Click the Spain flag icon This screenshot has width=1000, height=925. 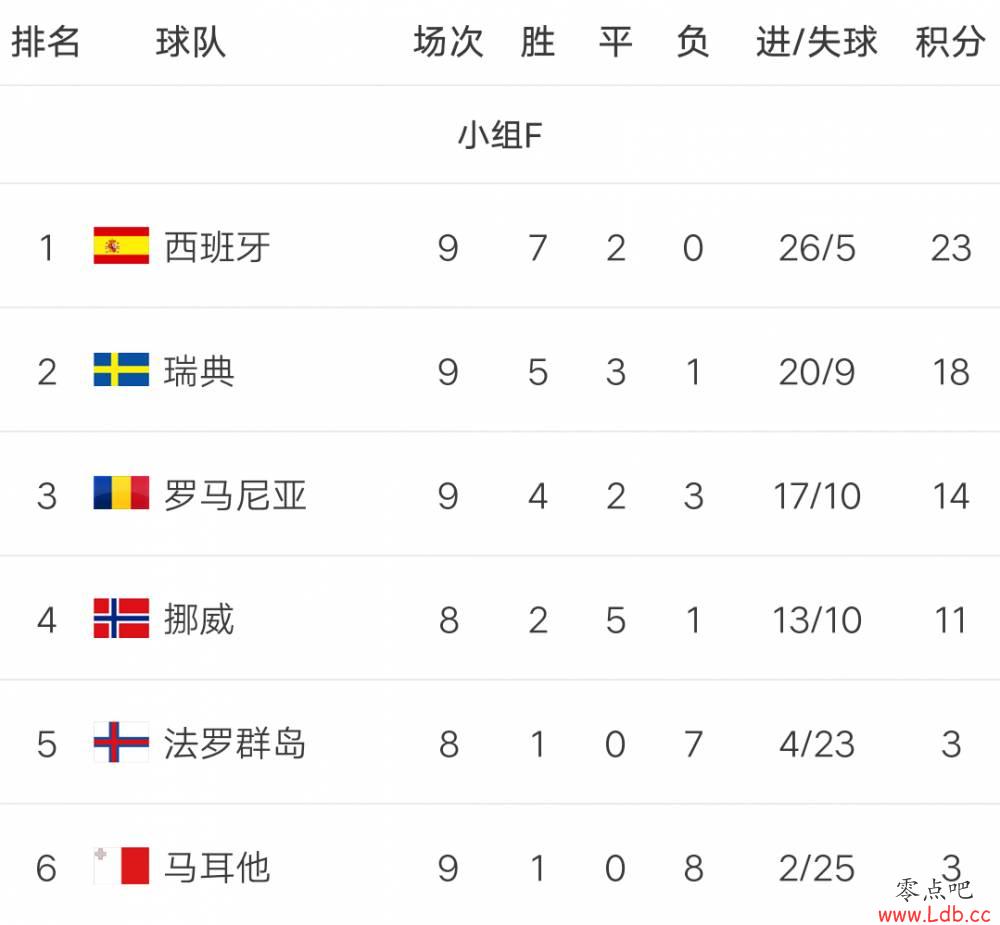click(121, 246)
